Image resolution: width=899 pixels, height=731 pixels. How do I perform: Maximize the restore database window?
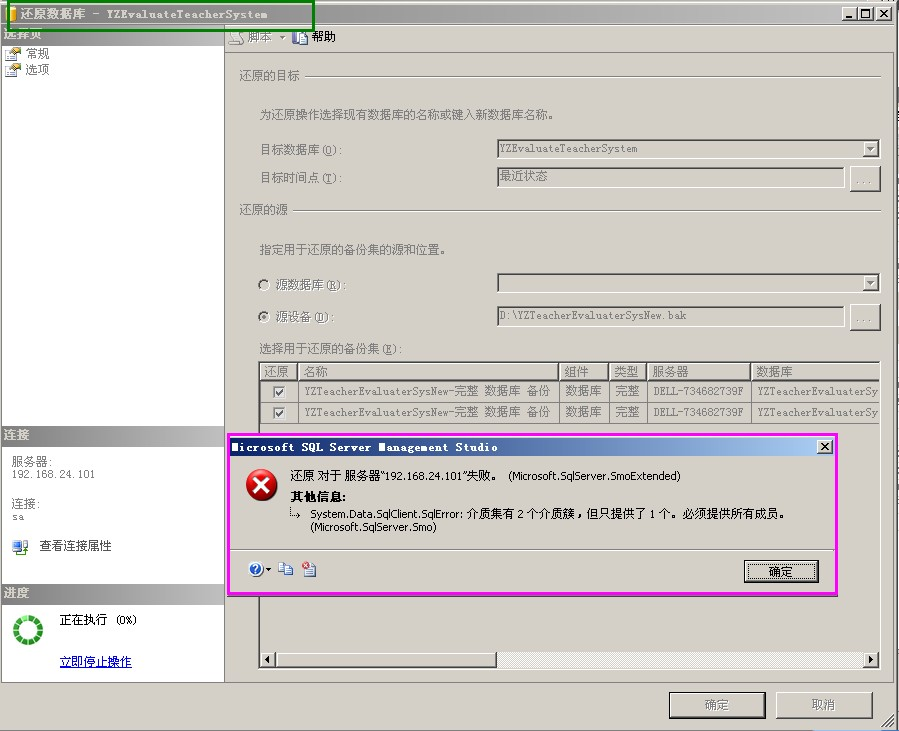[866, 13]
